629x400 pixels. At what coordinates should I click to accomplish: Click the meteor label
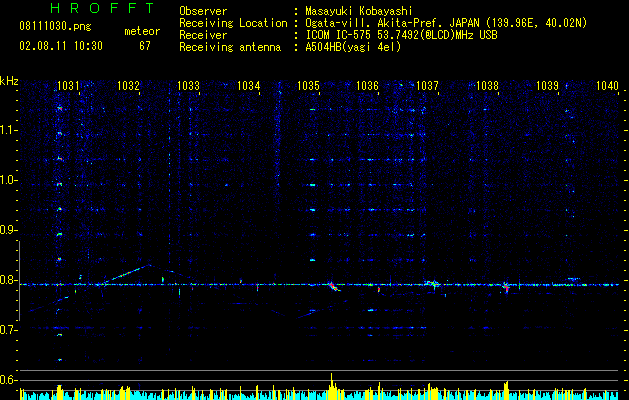click(x=142, y=31)
